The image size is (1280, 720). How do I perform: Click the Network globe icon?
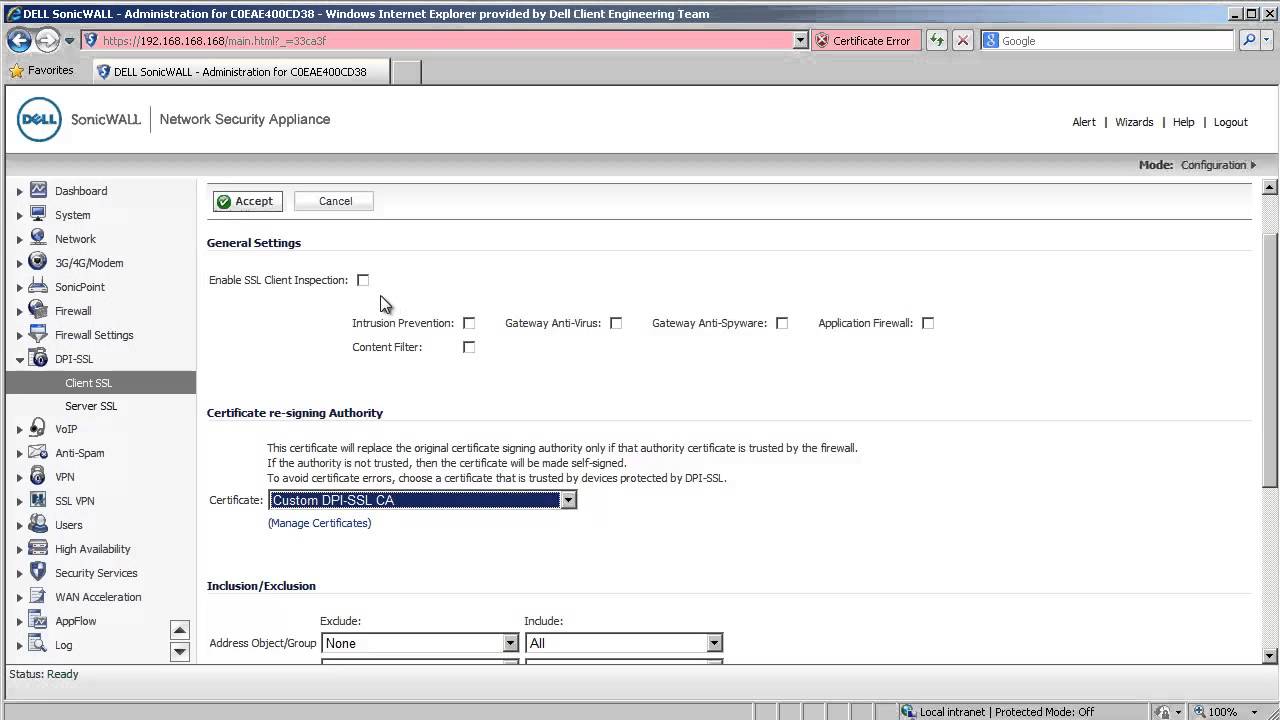(38, 238)
